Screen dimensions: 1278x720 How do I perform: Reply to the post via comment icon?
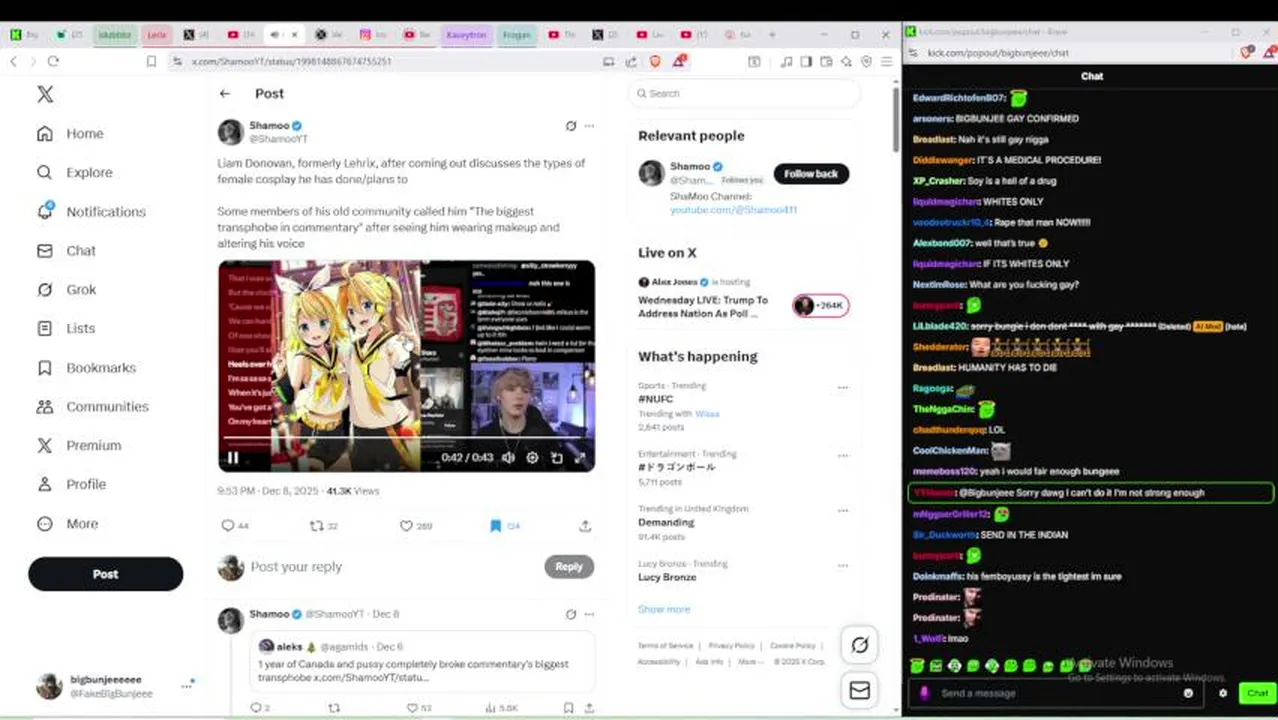(228, 525)
